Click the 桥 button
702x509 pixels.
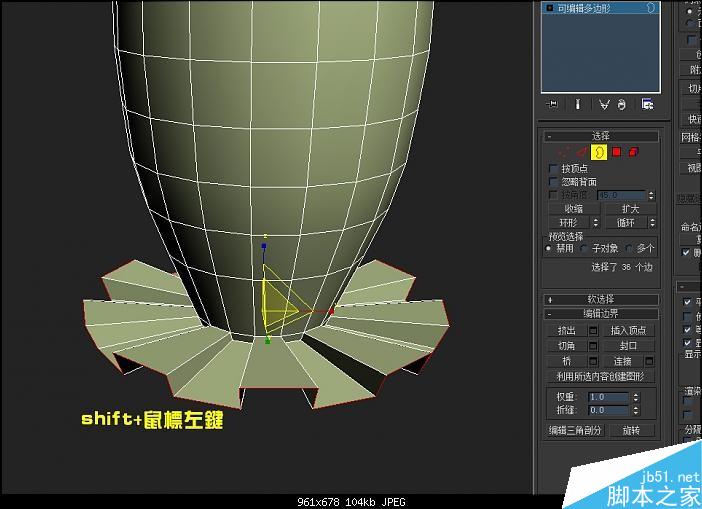(x=567, y=361)
